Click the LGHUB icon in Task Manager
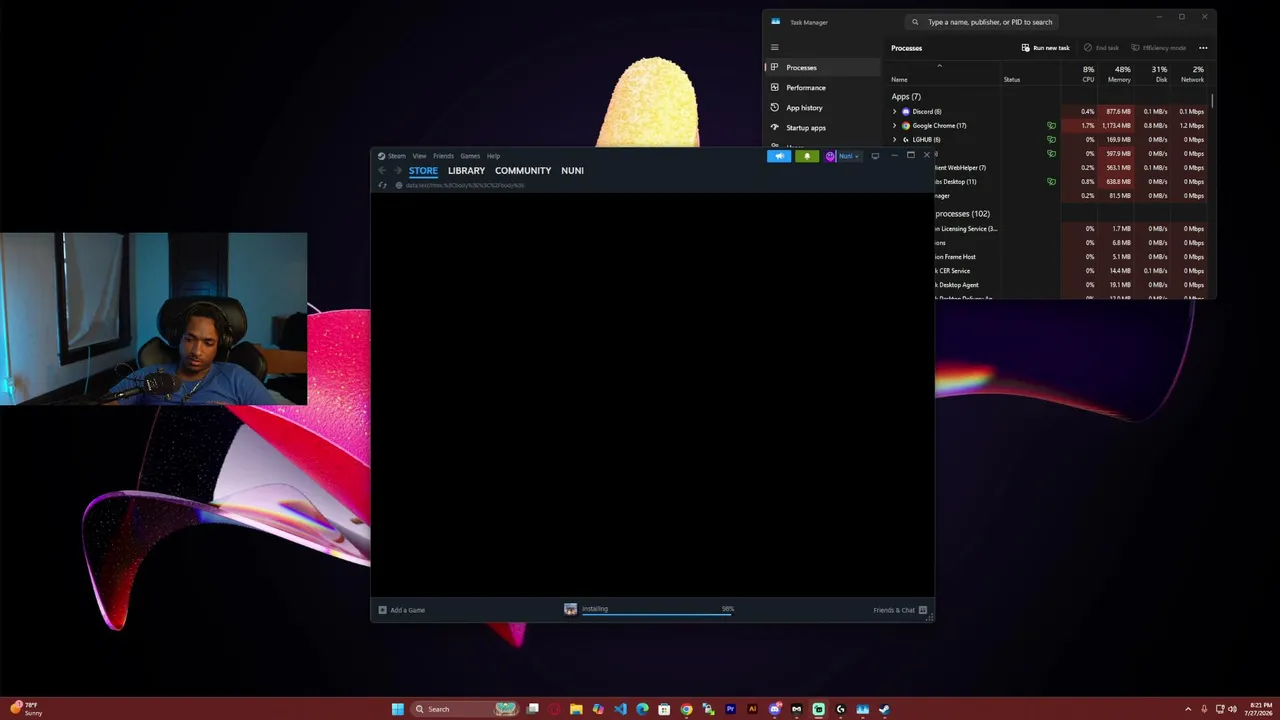The image size is (1280, 720). point(906,140)
